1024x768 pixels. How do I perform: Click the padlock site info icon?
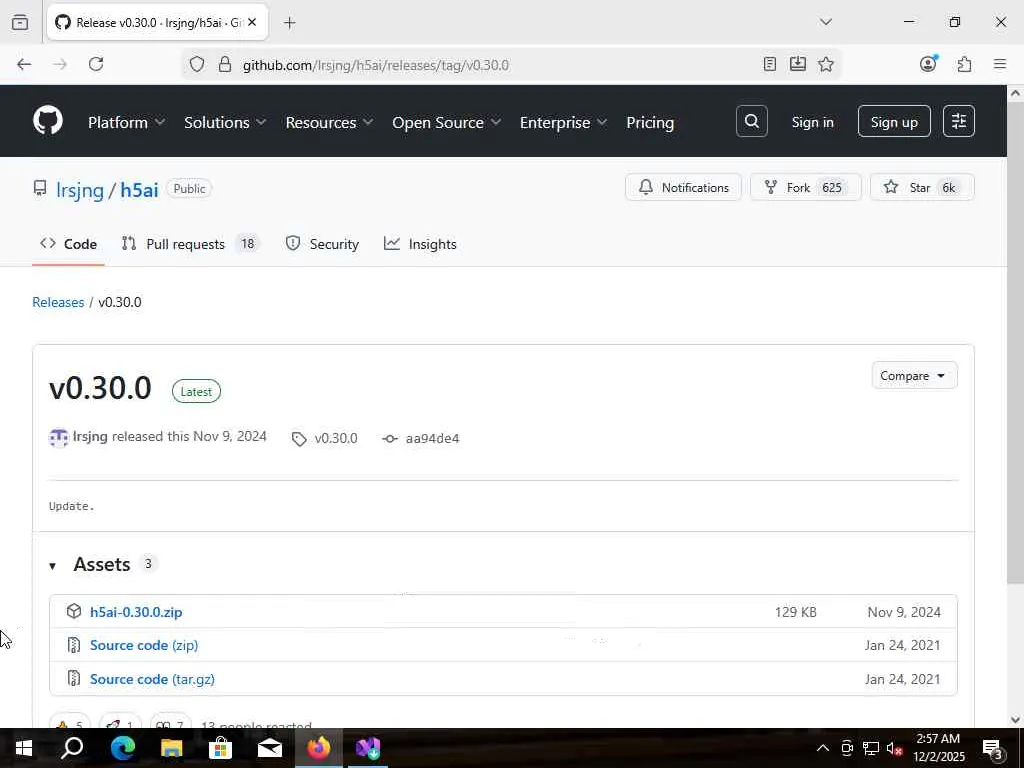(225, 64)
